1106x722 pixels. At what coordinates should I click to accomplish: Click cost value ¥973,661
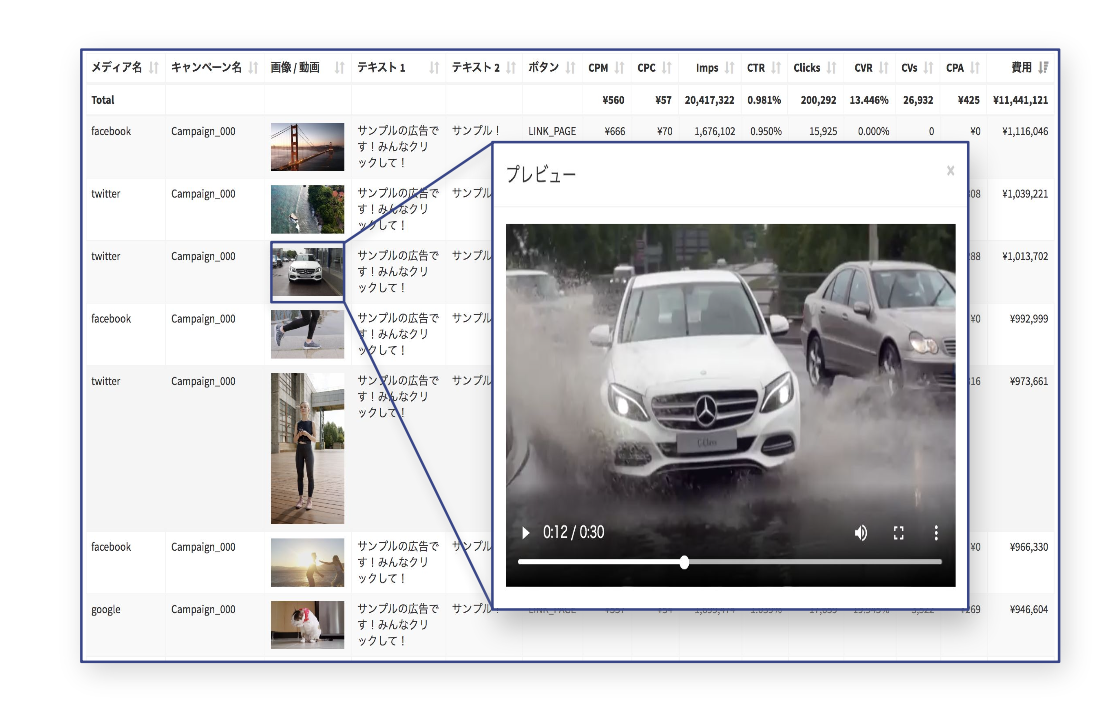pos(1029,381)
